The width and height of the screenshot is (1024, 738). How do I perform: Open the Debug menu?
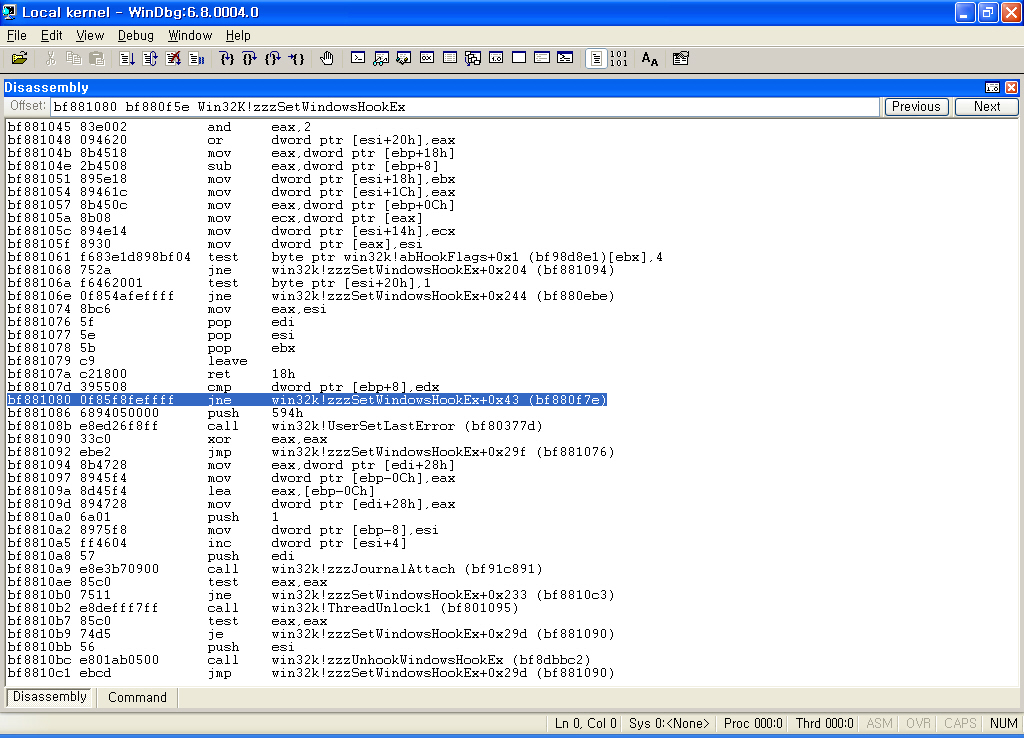tap(136, 35)
